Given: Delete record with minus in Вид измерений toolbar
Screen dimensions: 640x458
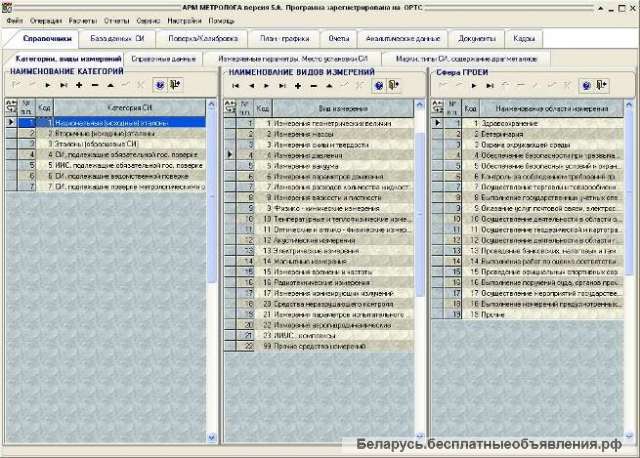Looking at the screenshot, I should pos(314,87).
